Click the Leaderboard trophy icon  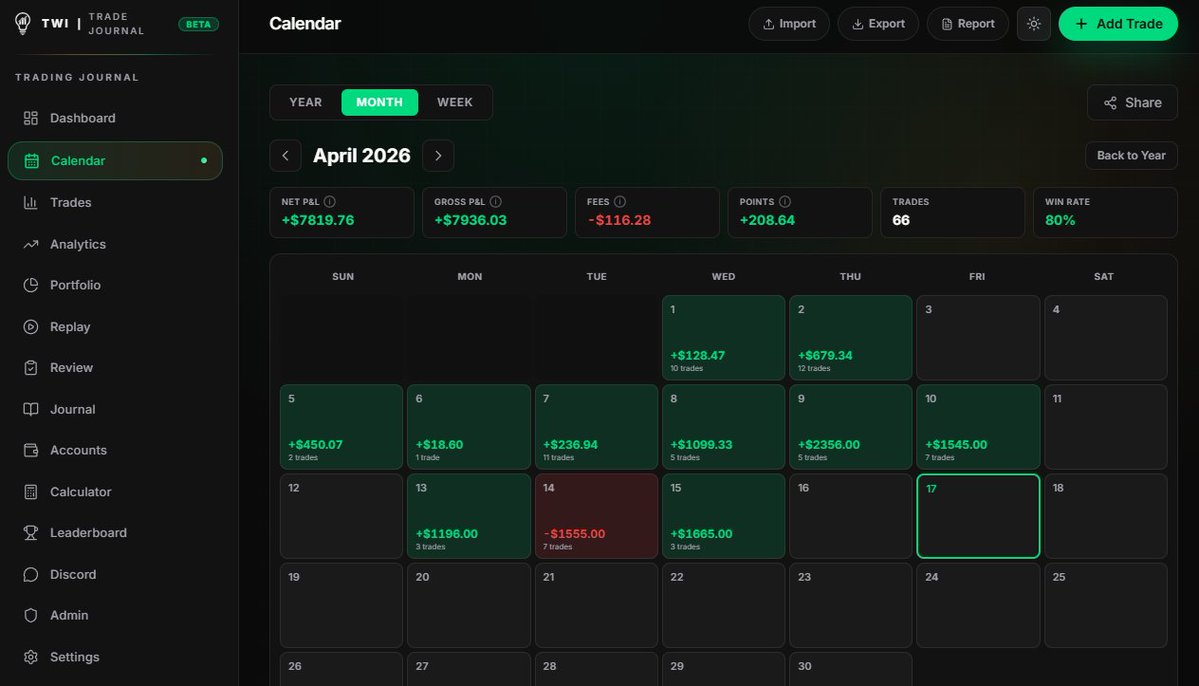(x=31, y=533)
